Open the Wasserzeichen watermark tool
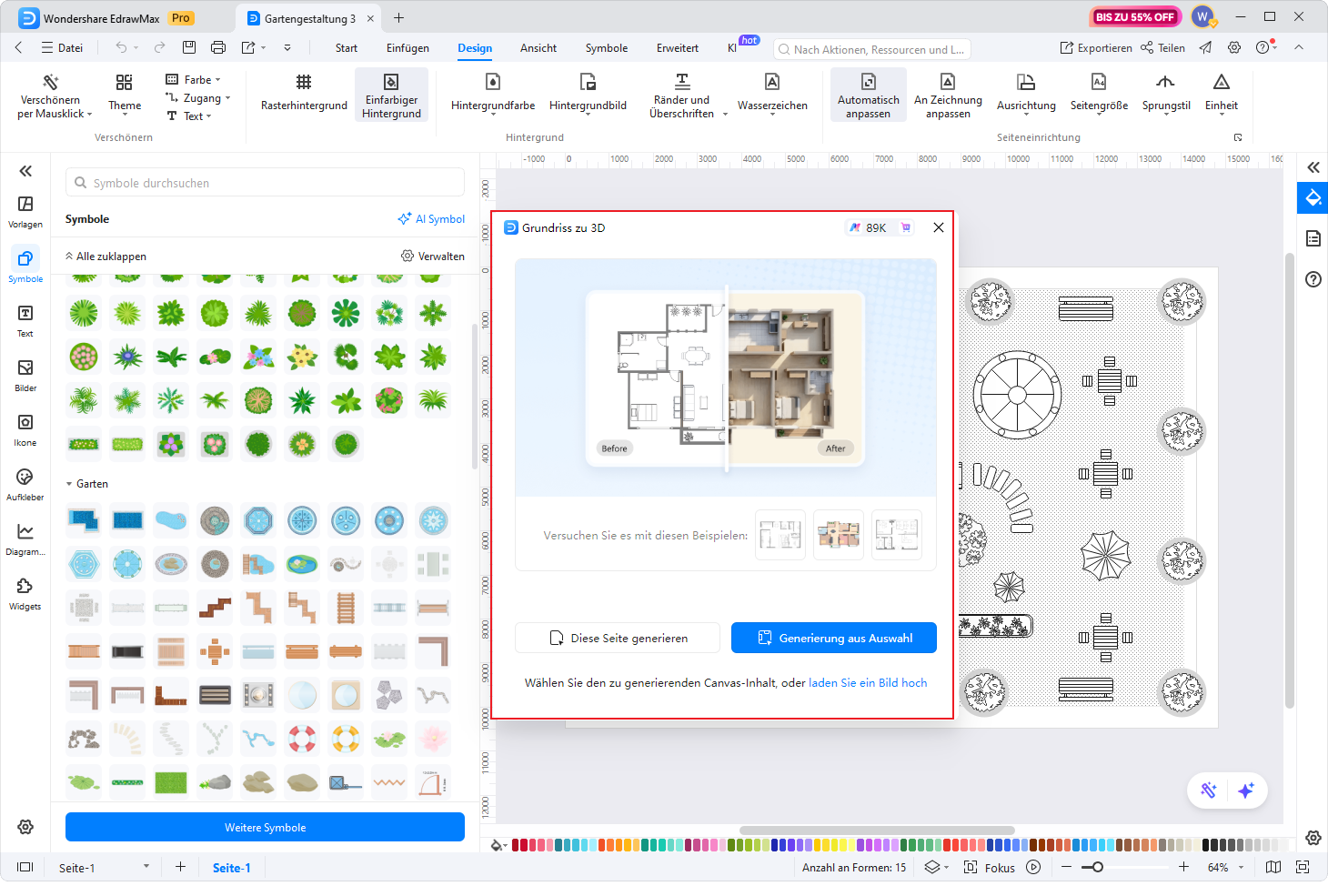The image size is (1328, 896). click(771, 94)
